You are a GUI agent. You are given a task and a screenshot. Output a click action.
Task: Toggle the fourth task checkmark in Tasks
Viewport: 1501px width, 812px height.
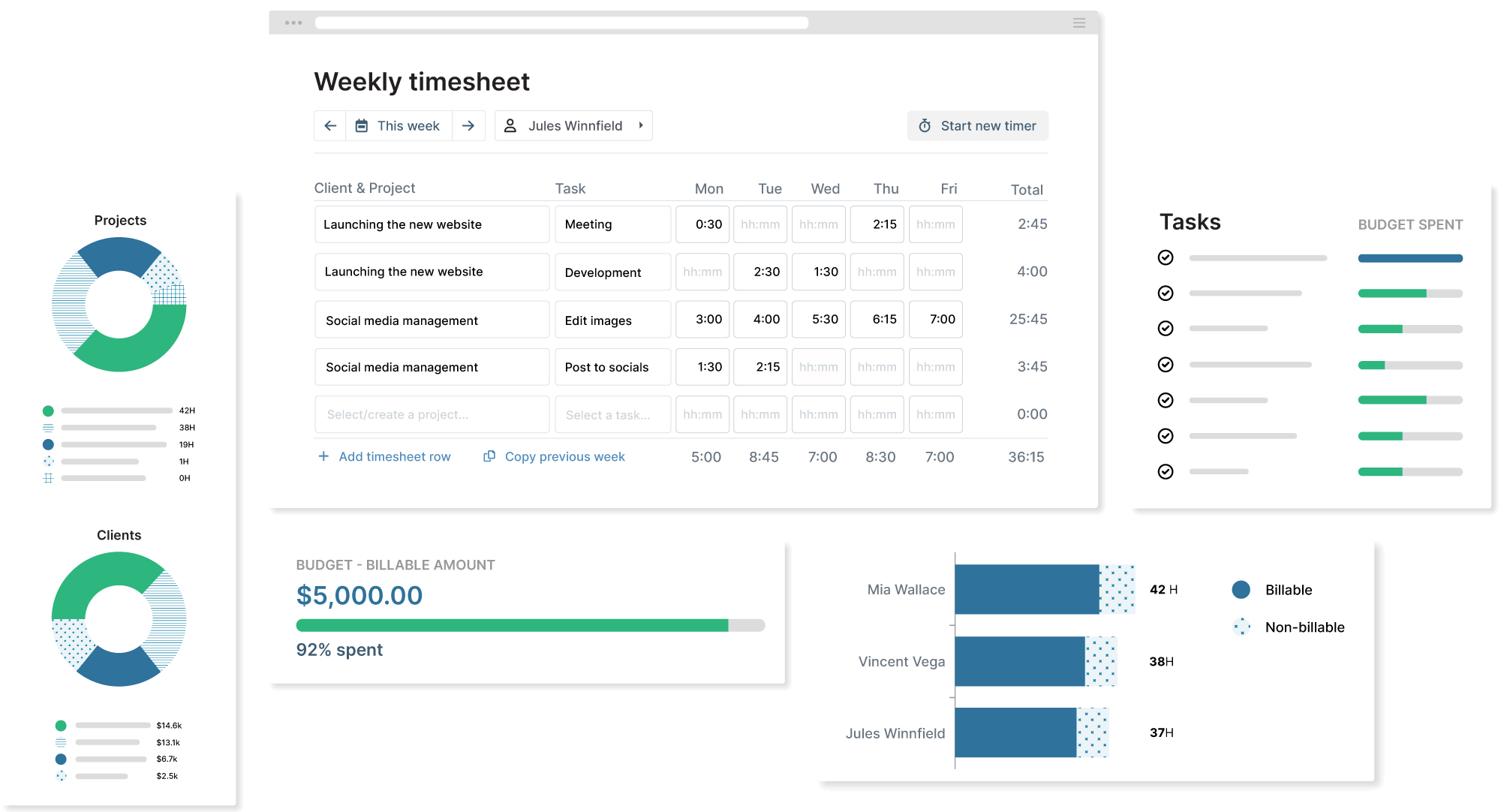tap(1166, 365)
